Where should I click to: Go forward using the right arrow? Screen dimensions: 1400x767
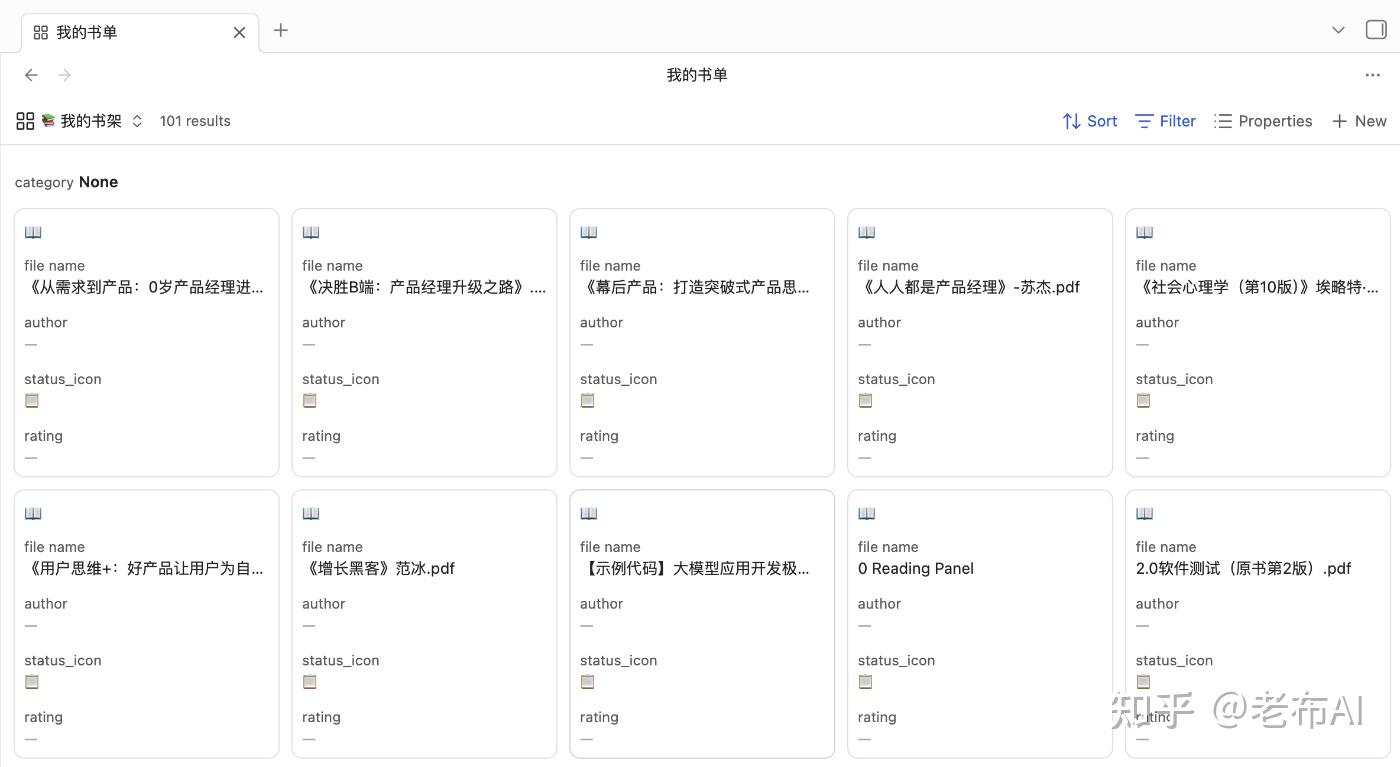point(65,75)
